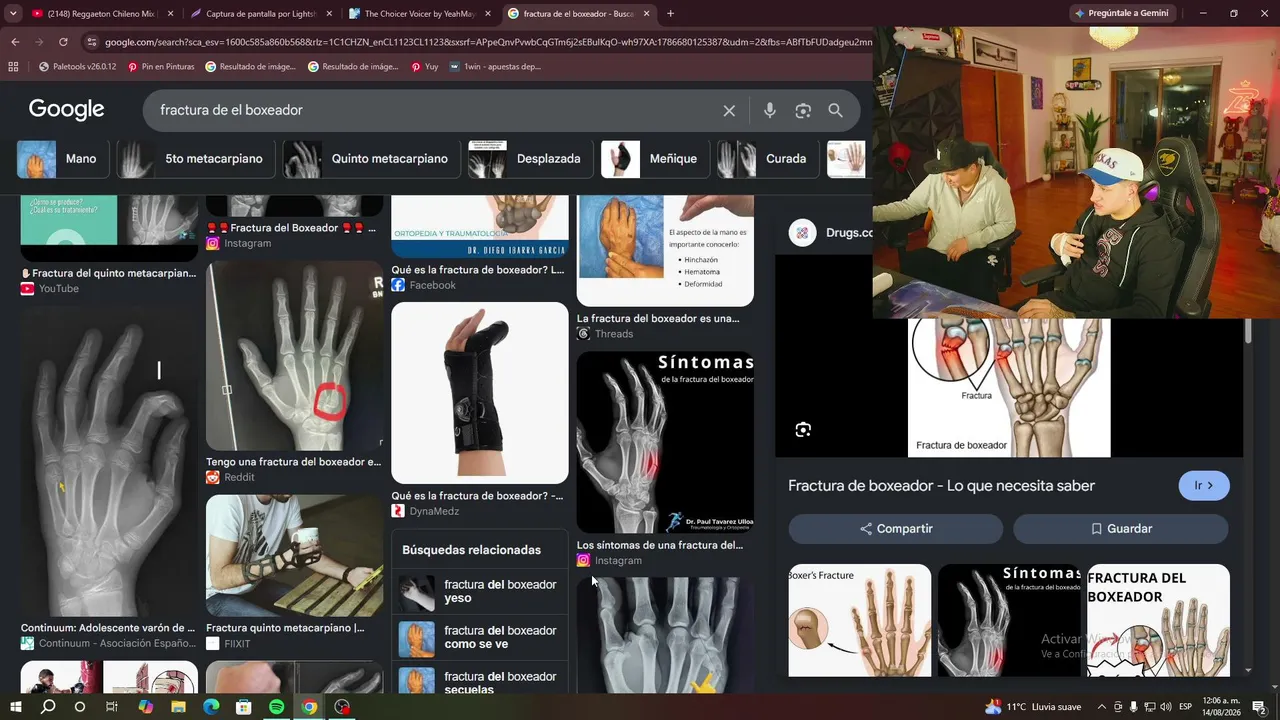Screen dimensions: 1280x720
Task: Open the 1win - apuestas bookmark
Action: [x=495, y=67]
